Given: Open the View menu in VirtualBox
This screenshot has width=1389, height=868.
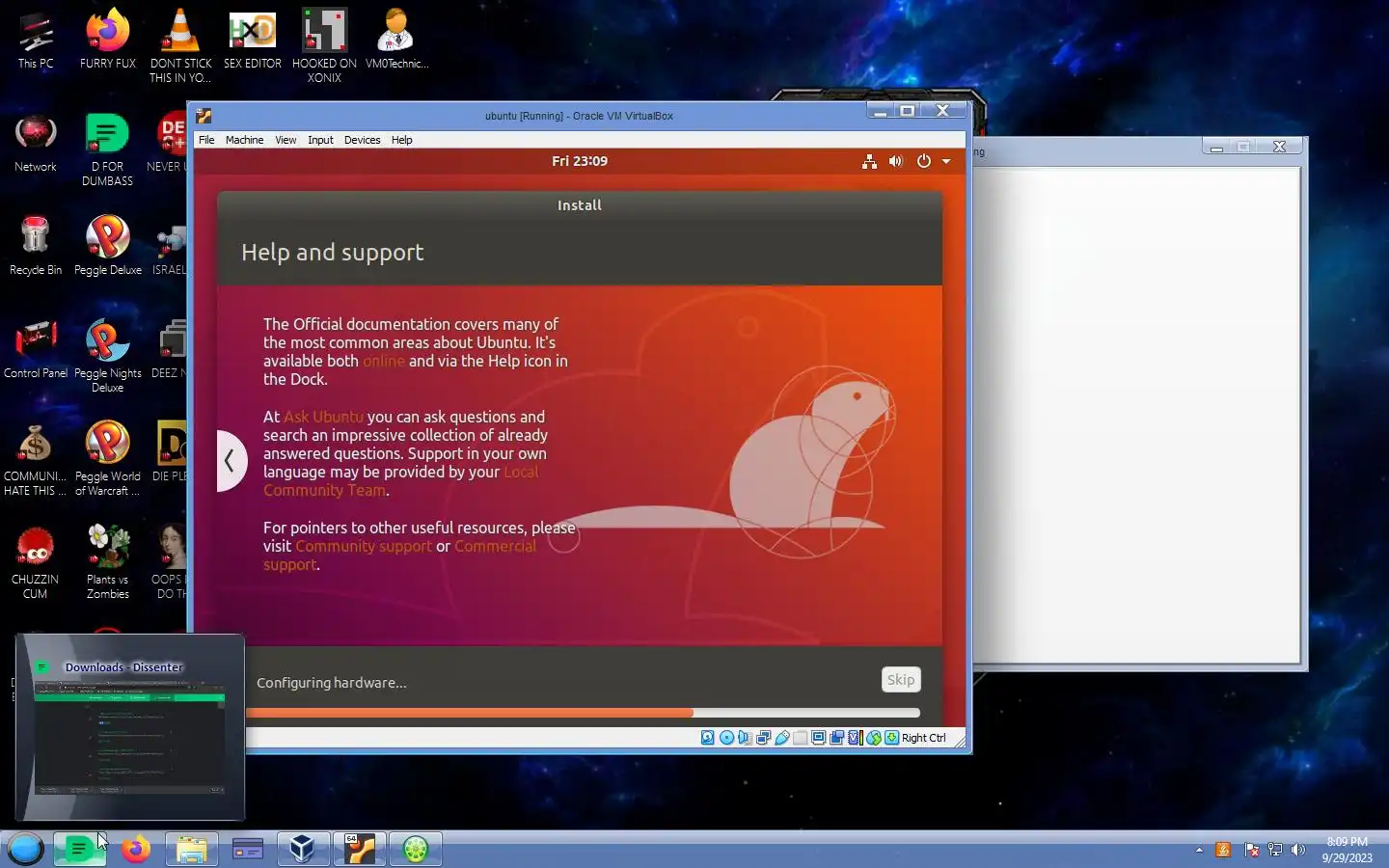Looking at the screenshot, I should click(x=286, y=140).
